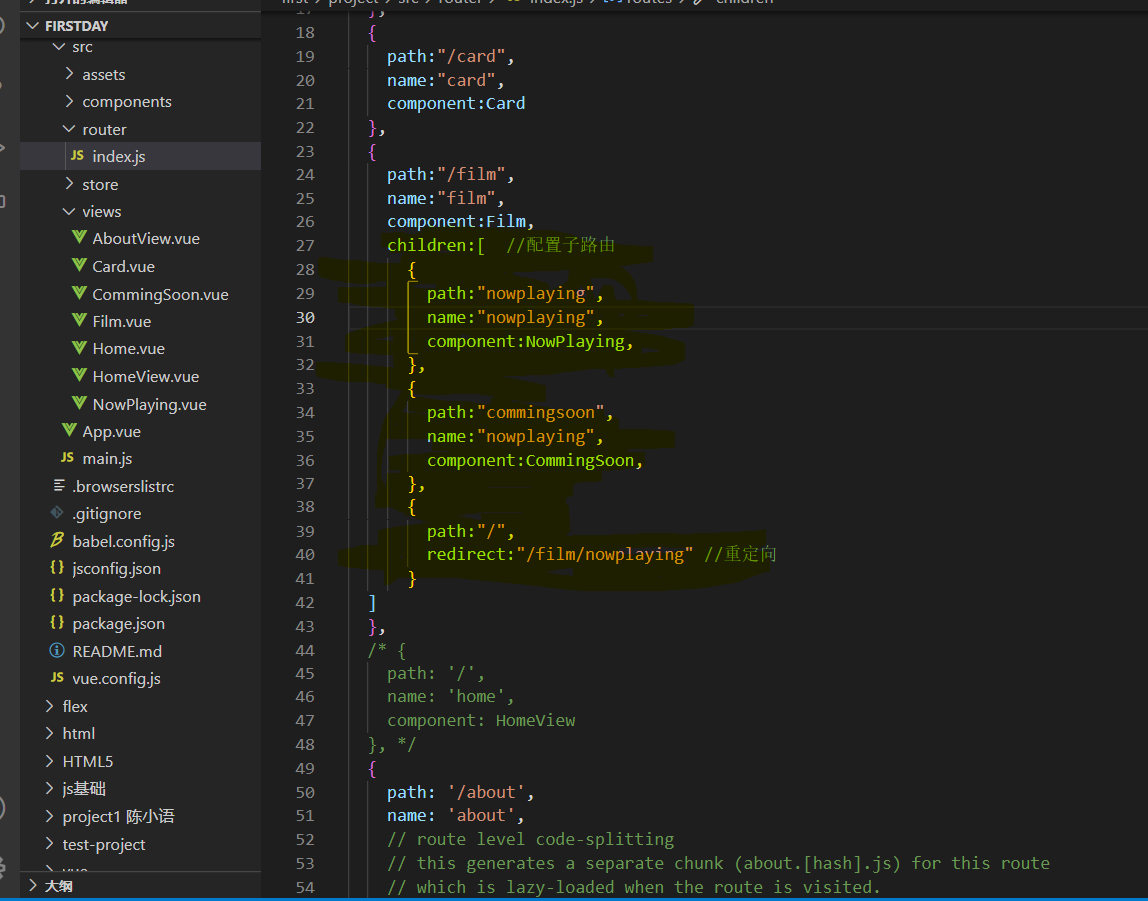The image size is (1148, 901).
Task: Open Card.vue file
Action: coord(123,266)
